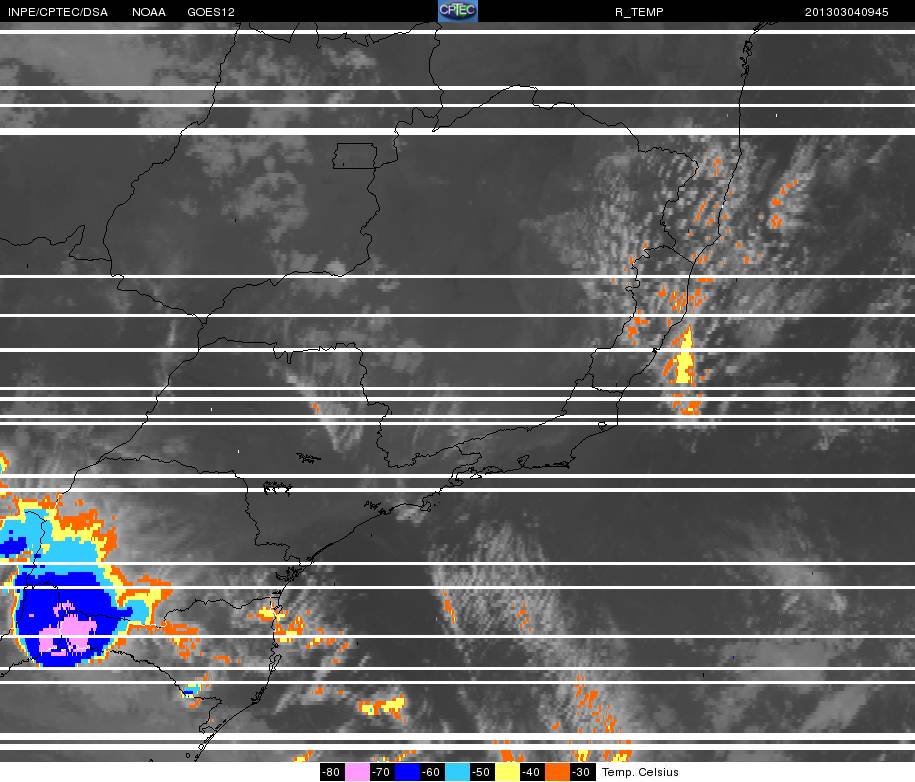
Task: Click the yellow cloud patch near east coast
Action: pyautogui.click(x=684, y=359)
